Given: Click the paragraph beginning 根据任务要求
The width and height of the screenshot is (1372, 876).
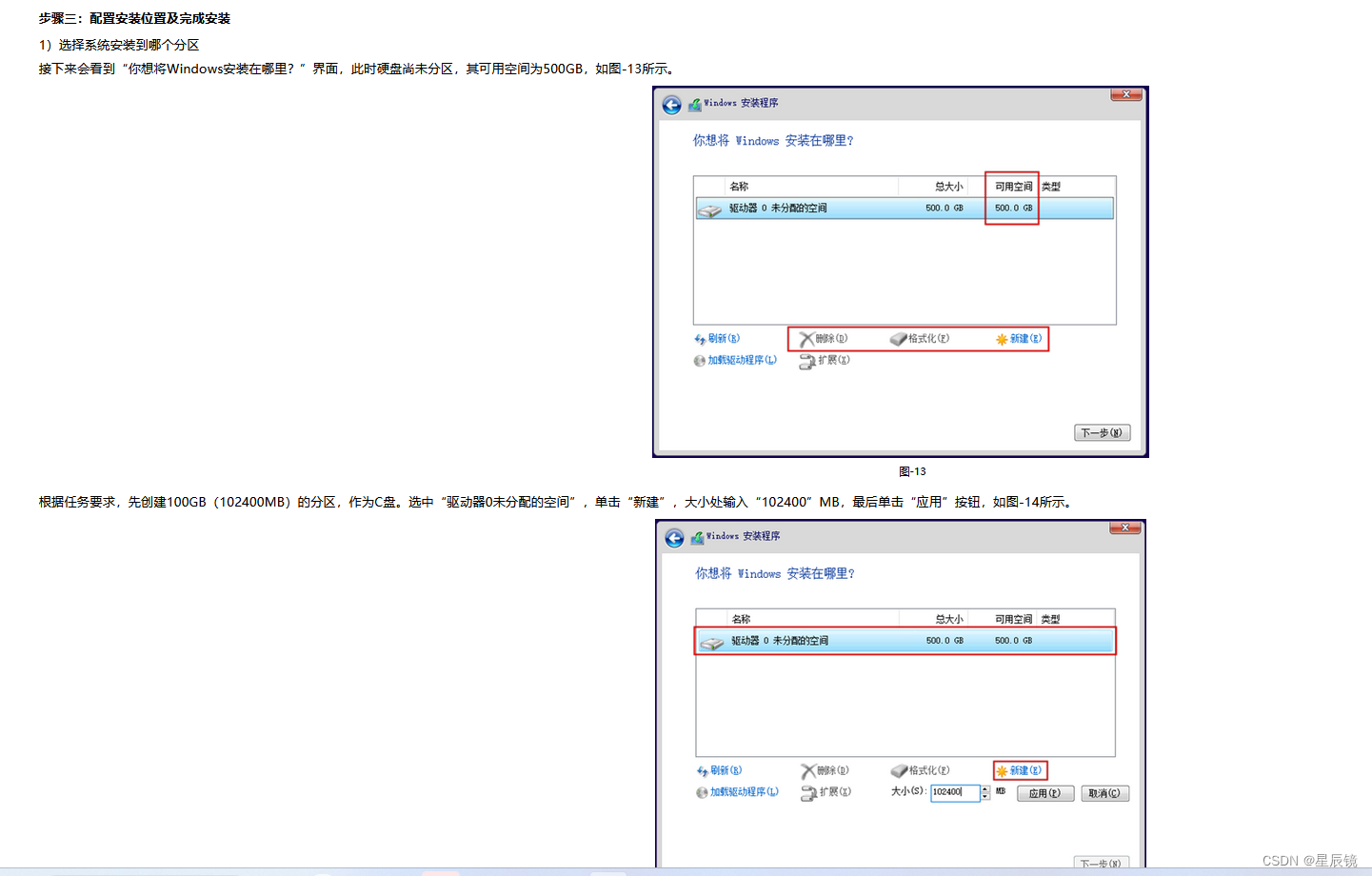Looking at the screenshot, I should 558,502.
